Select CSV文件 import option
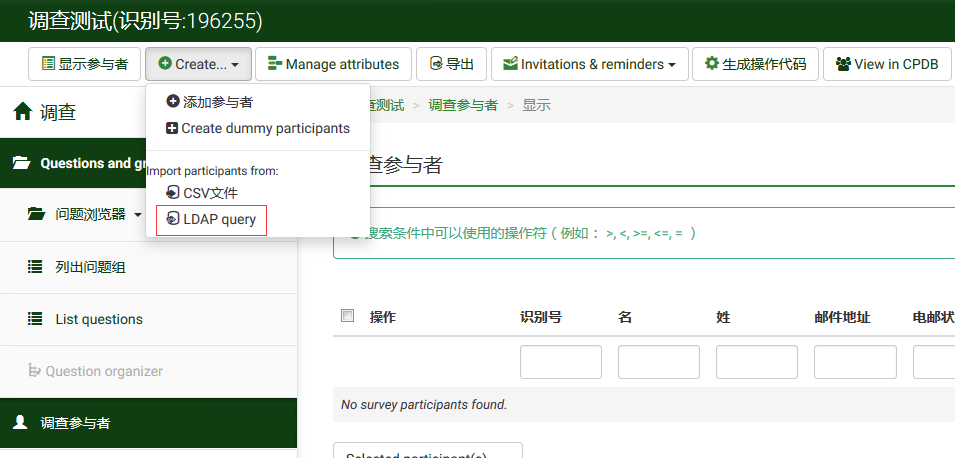 tap(209, 193)
